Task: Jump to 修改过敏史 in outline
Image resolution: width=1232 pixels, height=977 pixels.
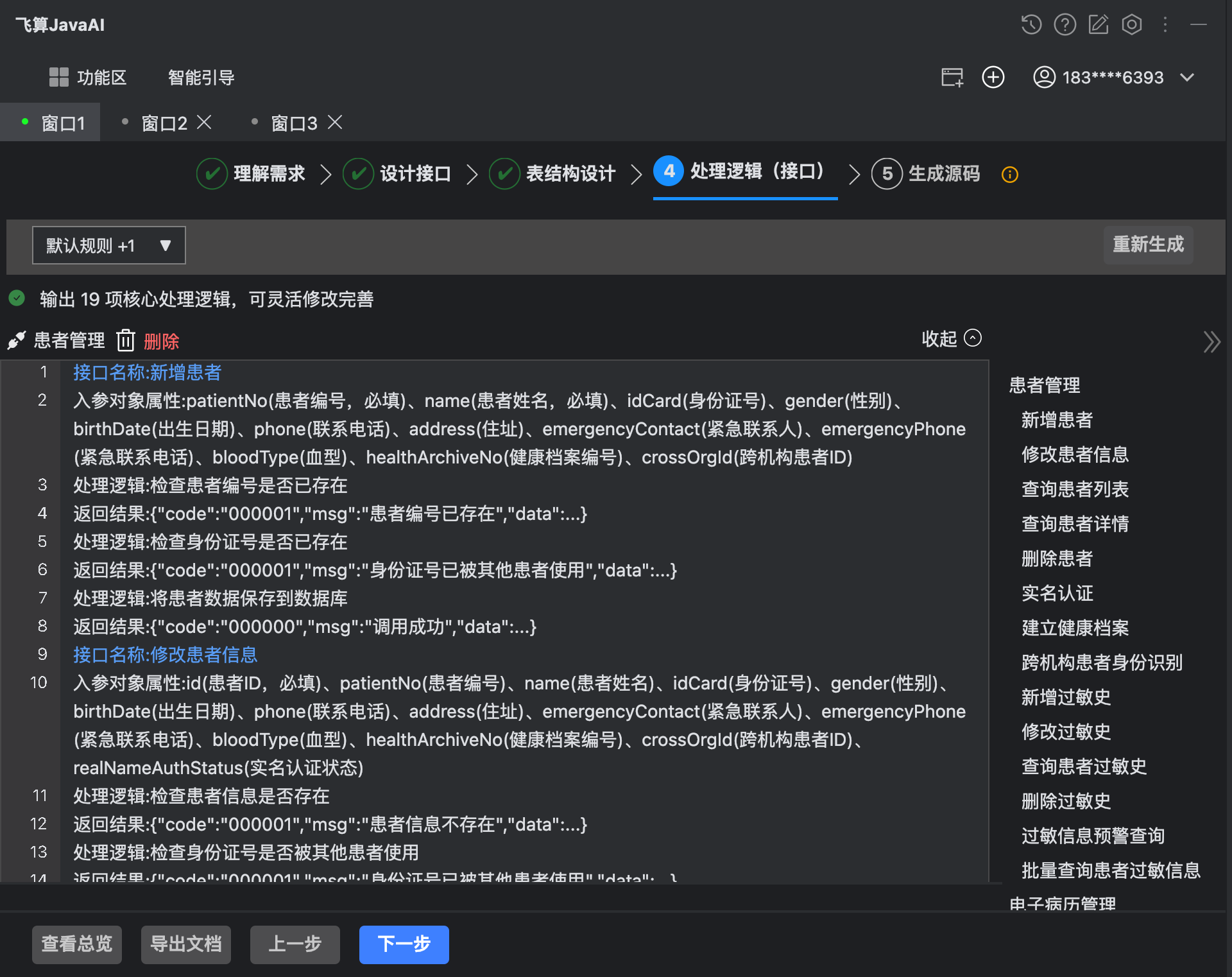Action: point(1066,732)
